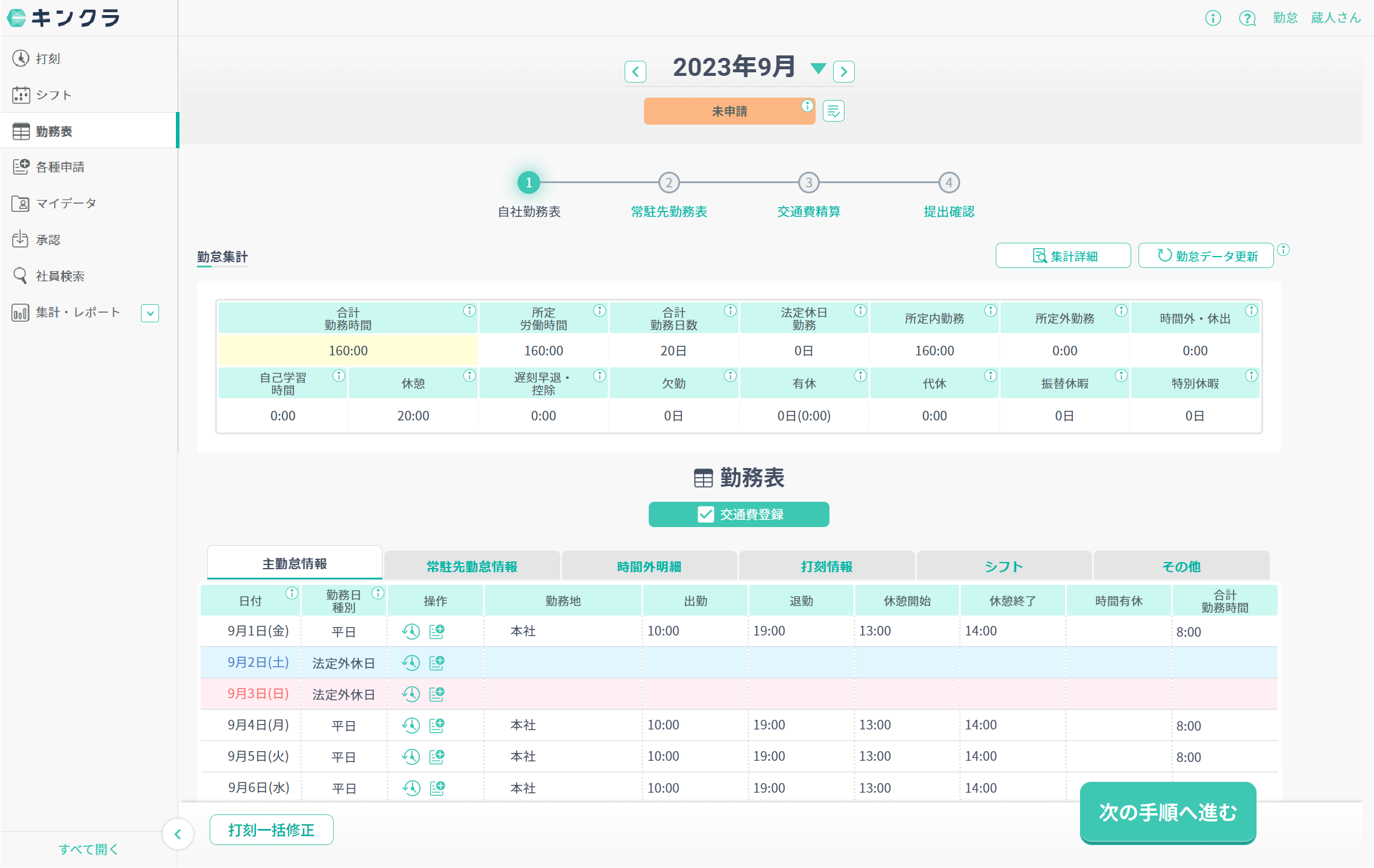Image resolution: width=1374 pixels, height=868 pixels.
Task: Select the 勤務表 menu item
Action: [x=89, y=131]
